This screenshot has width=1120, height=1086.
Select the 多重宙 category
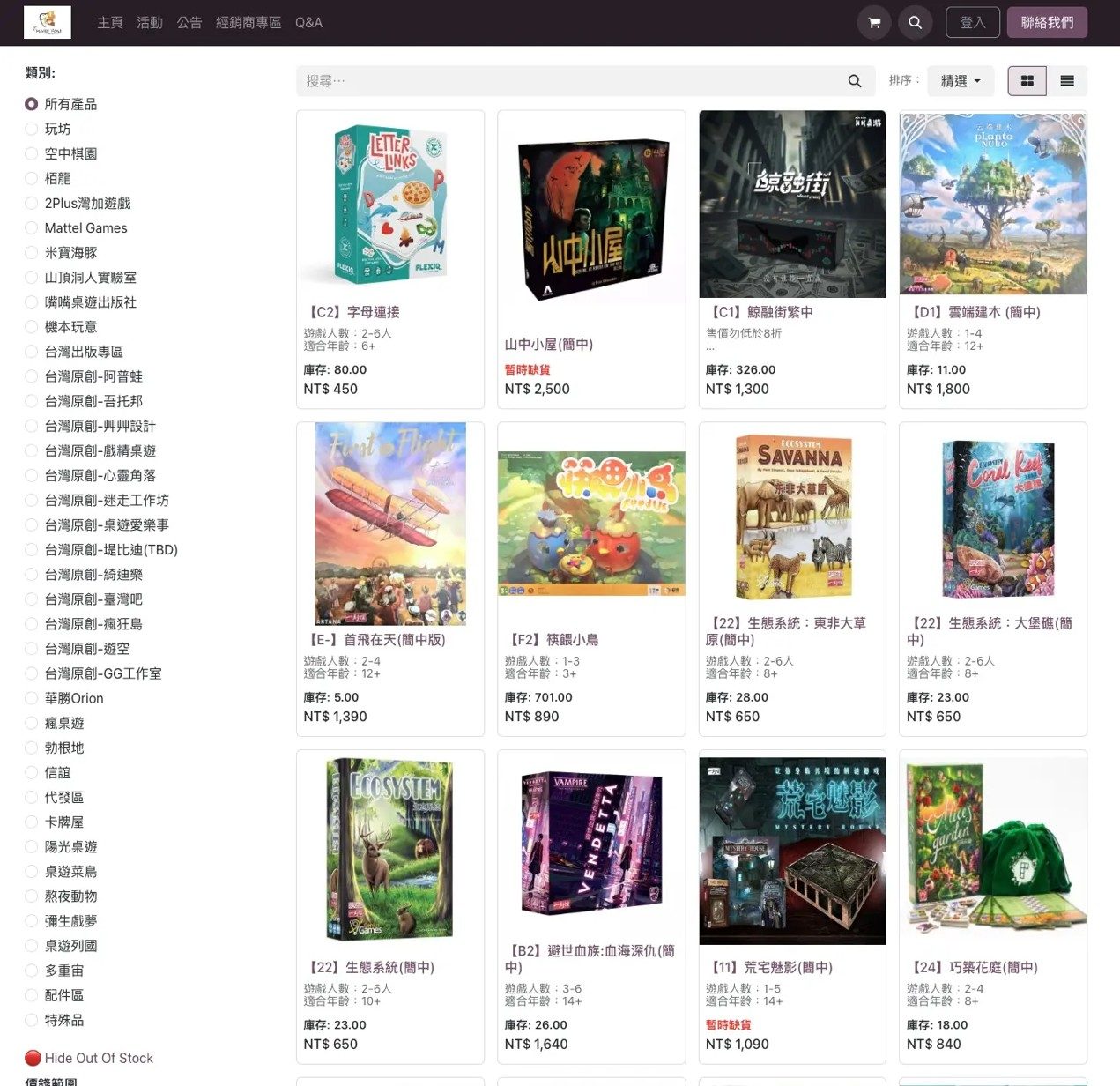(x=55, y=971)
